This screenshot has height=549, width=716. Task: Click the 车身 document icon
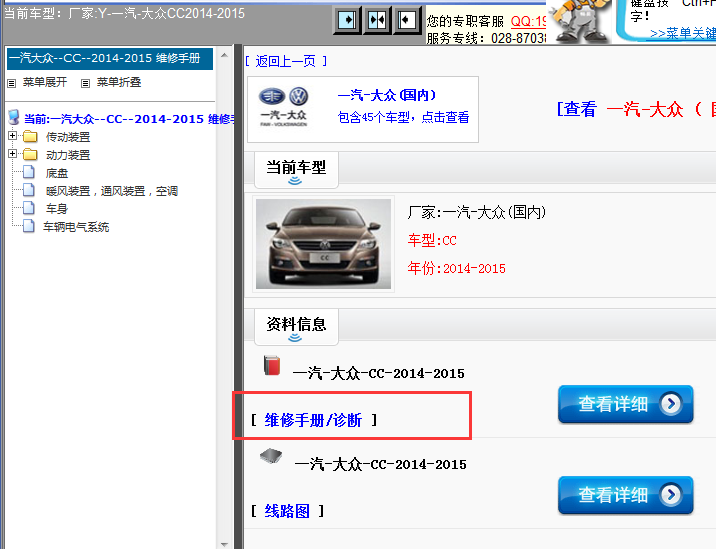tap(29, 208)
